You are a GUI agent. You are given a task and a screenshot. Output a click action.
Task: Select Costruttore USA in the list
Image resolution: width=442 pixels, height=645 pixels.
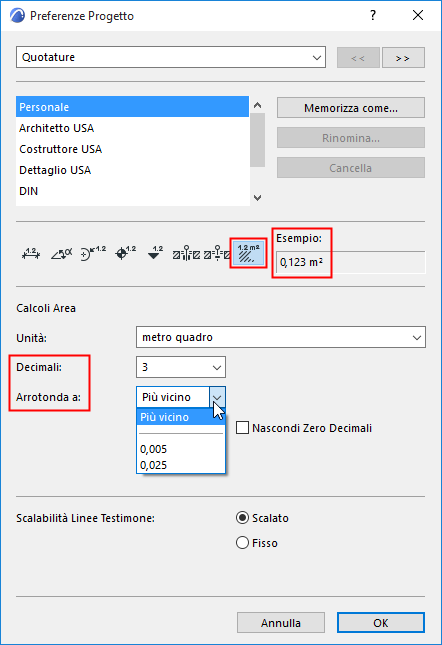click(132, 149)
